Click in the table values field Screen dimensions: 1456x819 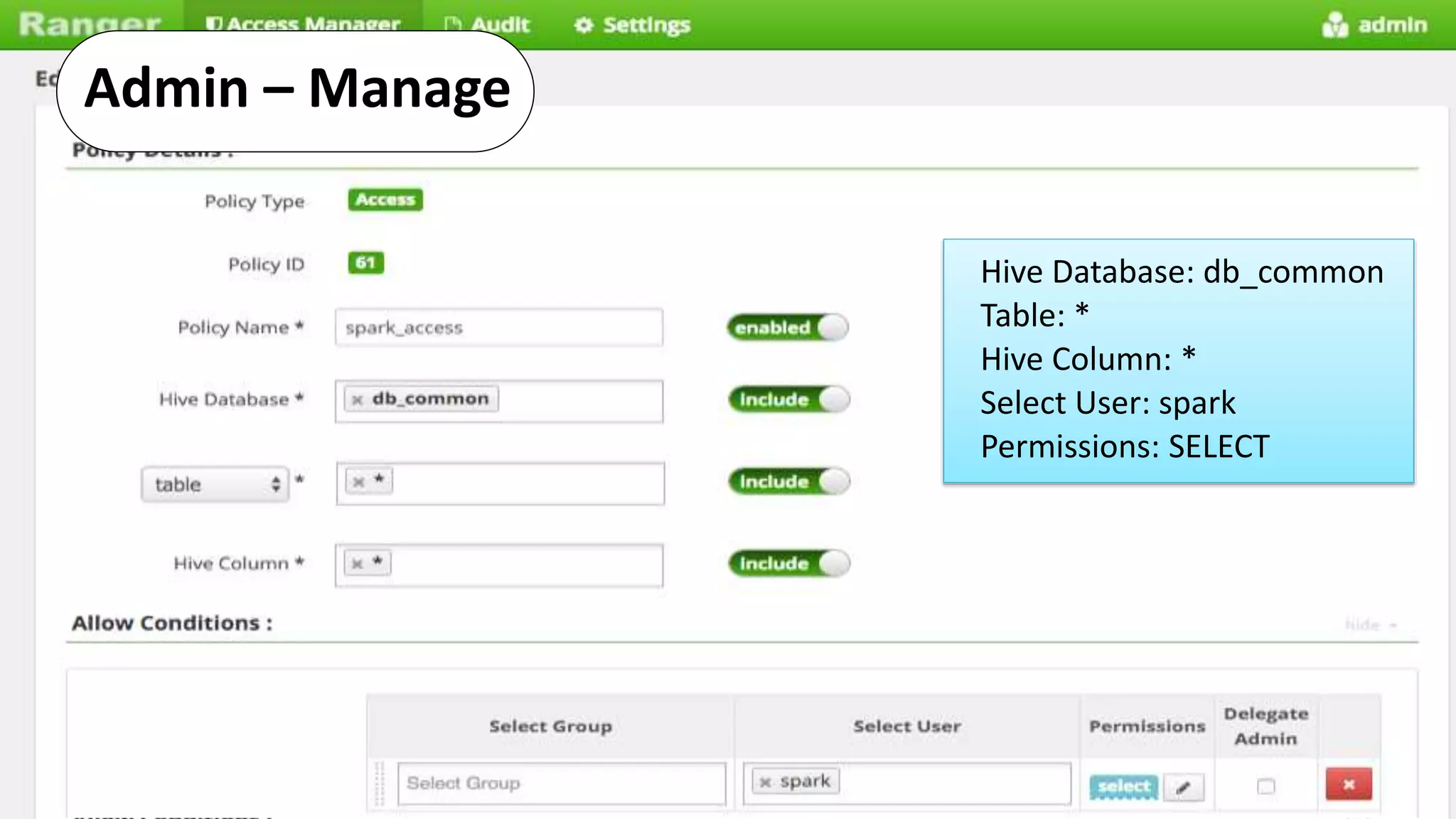(x=500, y=484)
